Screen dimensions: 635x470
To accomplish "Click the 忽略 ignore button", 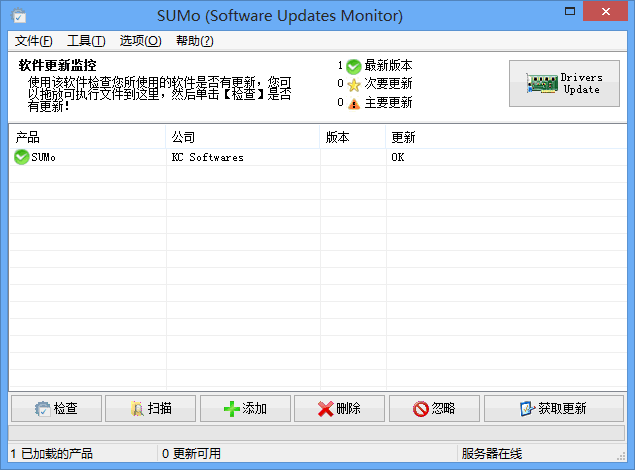I will point(435,408).
